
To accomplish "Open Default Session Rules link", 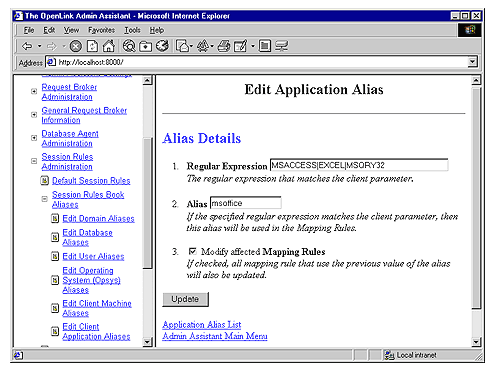I will pyautogui.click(x=91, y=181).
